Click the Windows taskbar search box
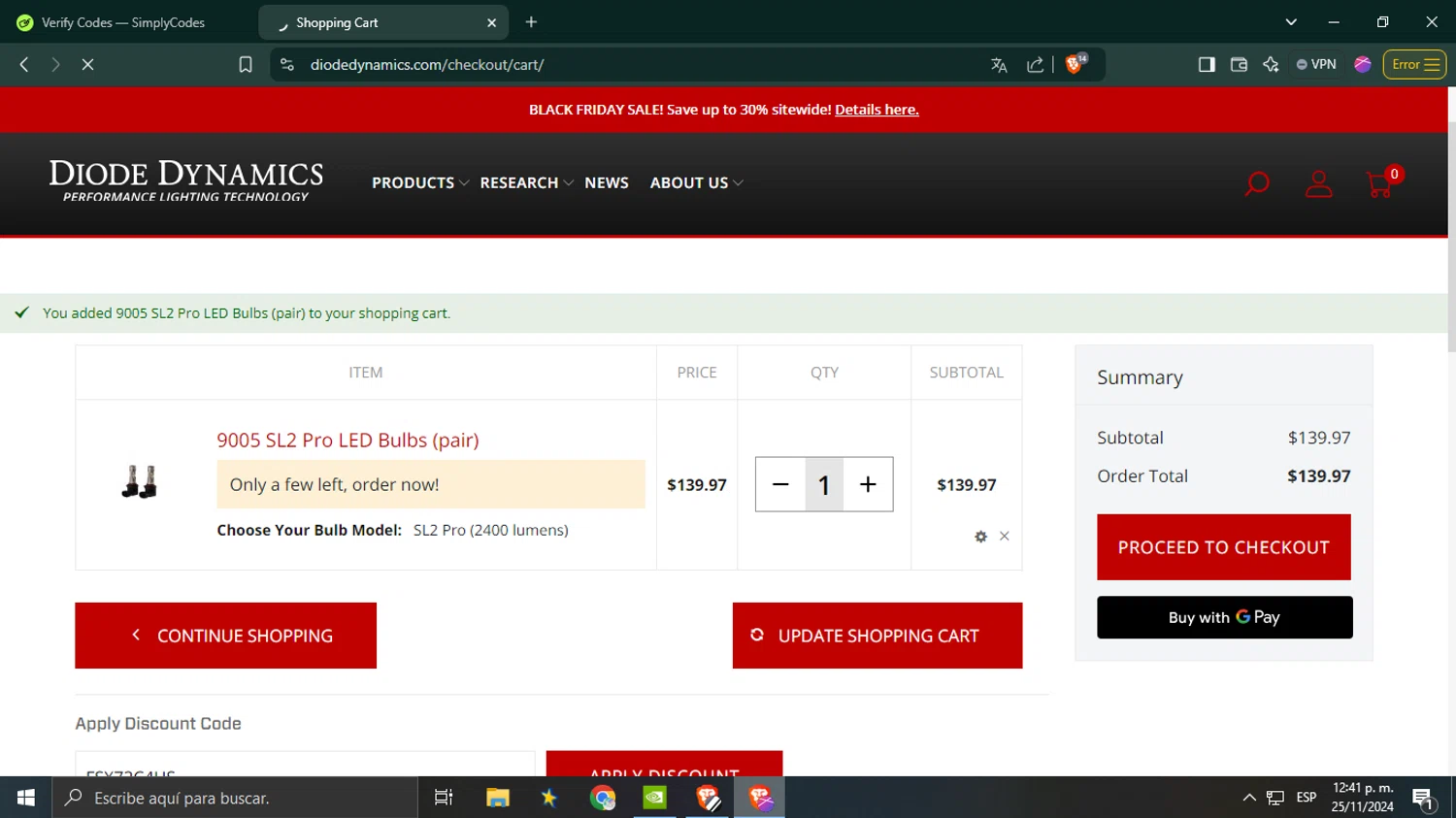The height and width of the screenshot is (818, 1456). 235,798
